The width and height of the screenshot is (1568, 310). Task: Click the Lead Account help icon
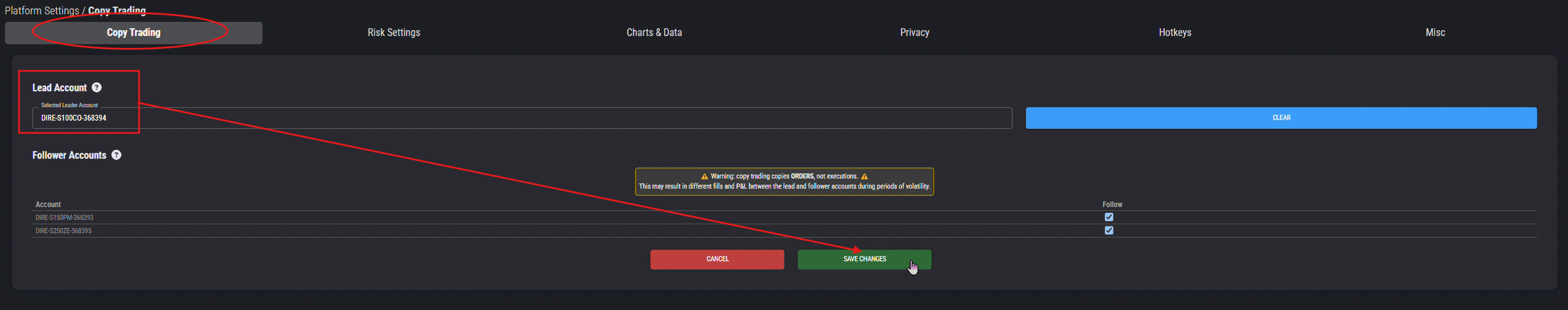tap(97, 88)
